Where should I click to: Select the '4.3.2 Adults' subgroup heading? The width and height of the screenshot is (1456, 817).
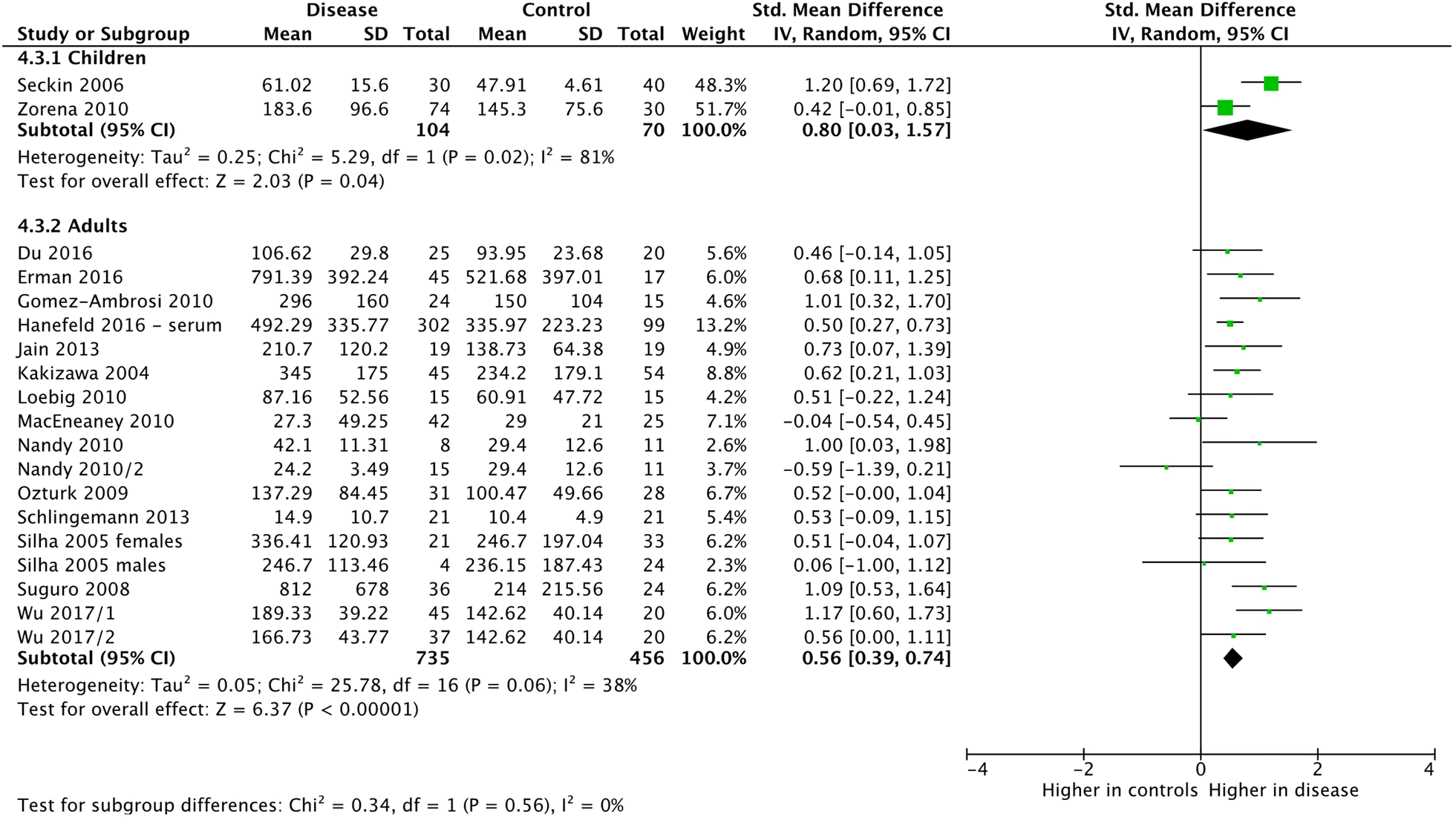tap(72, 226)
